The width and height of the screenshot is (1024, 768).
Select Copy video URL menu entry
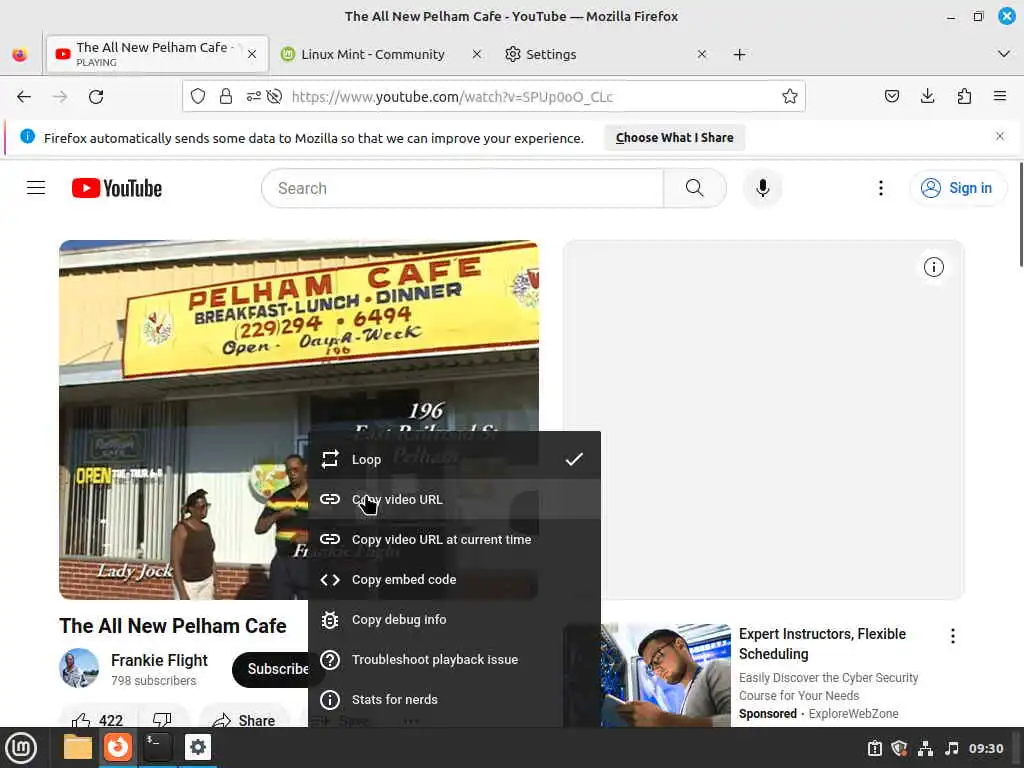454,500
